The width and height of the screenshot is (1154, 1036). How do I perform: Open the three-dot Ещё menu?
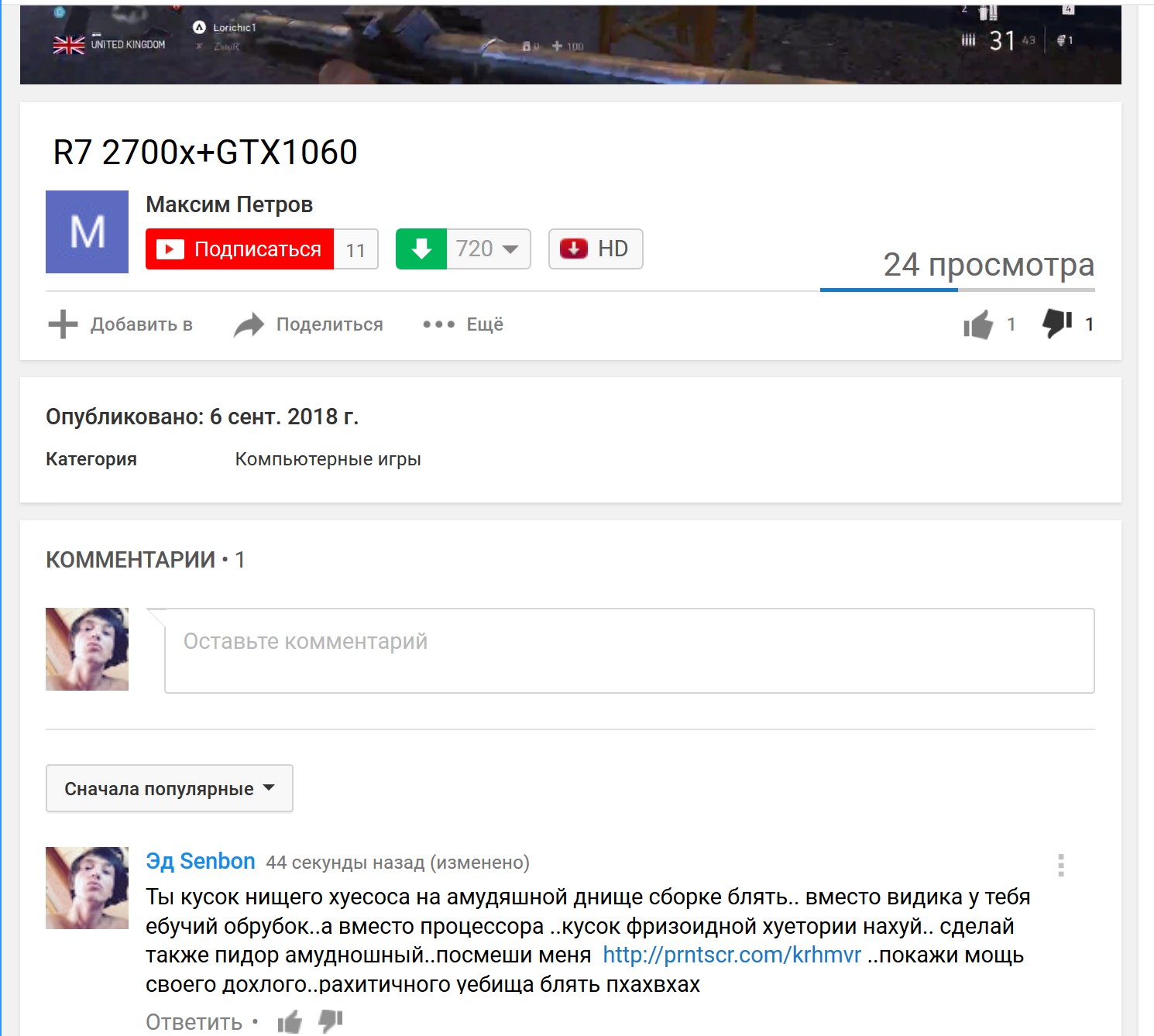(x=438, y=324)
